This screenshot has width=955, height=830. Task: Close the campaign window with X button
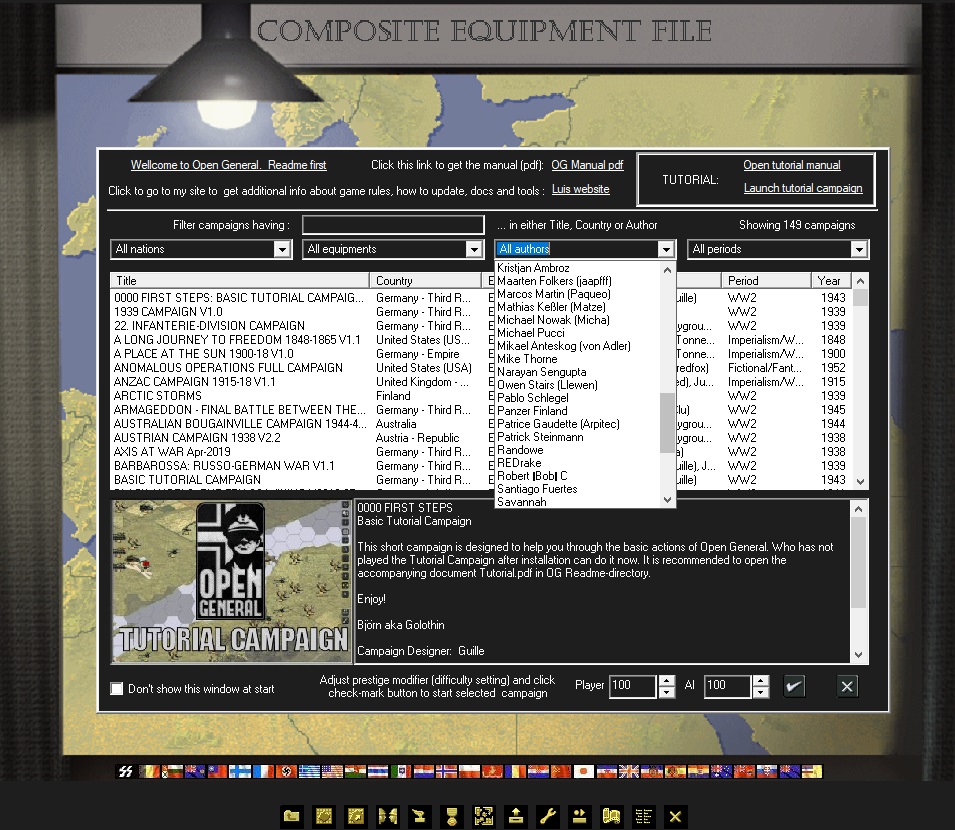pyautogui.click(x=847, y=686)
